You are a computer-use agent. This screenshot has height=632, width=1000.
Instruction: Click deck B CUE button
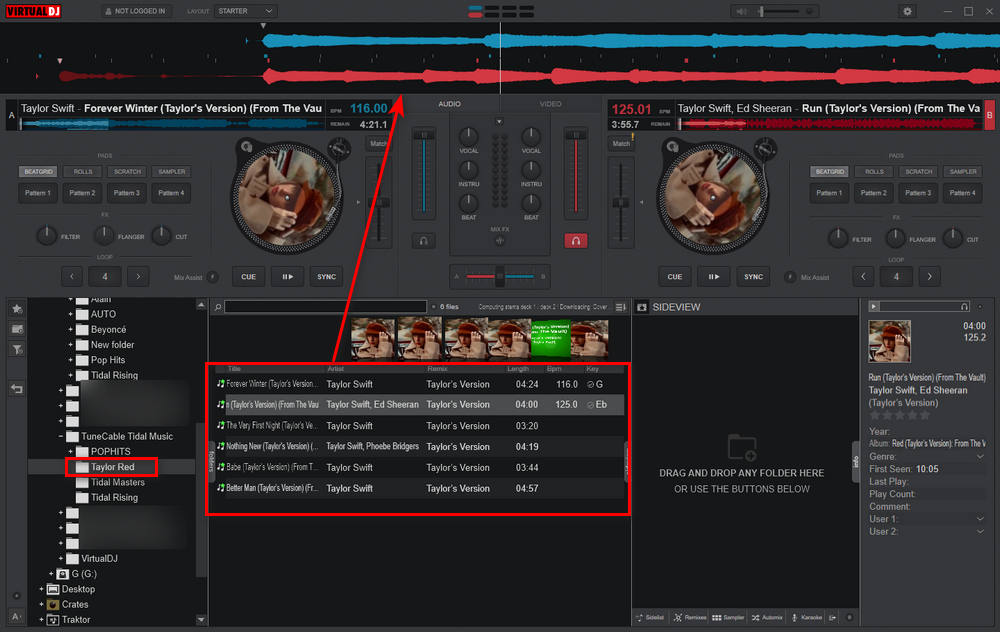pyautogui.click(x=675, y=277)
